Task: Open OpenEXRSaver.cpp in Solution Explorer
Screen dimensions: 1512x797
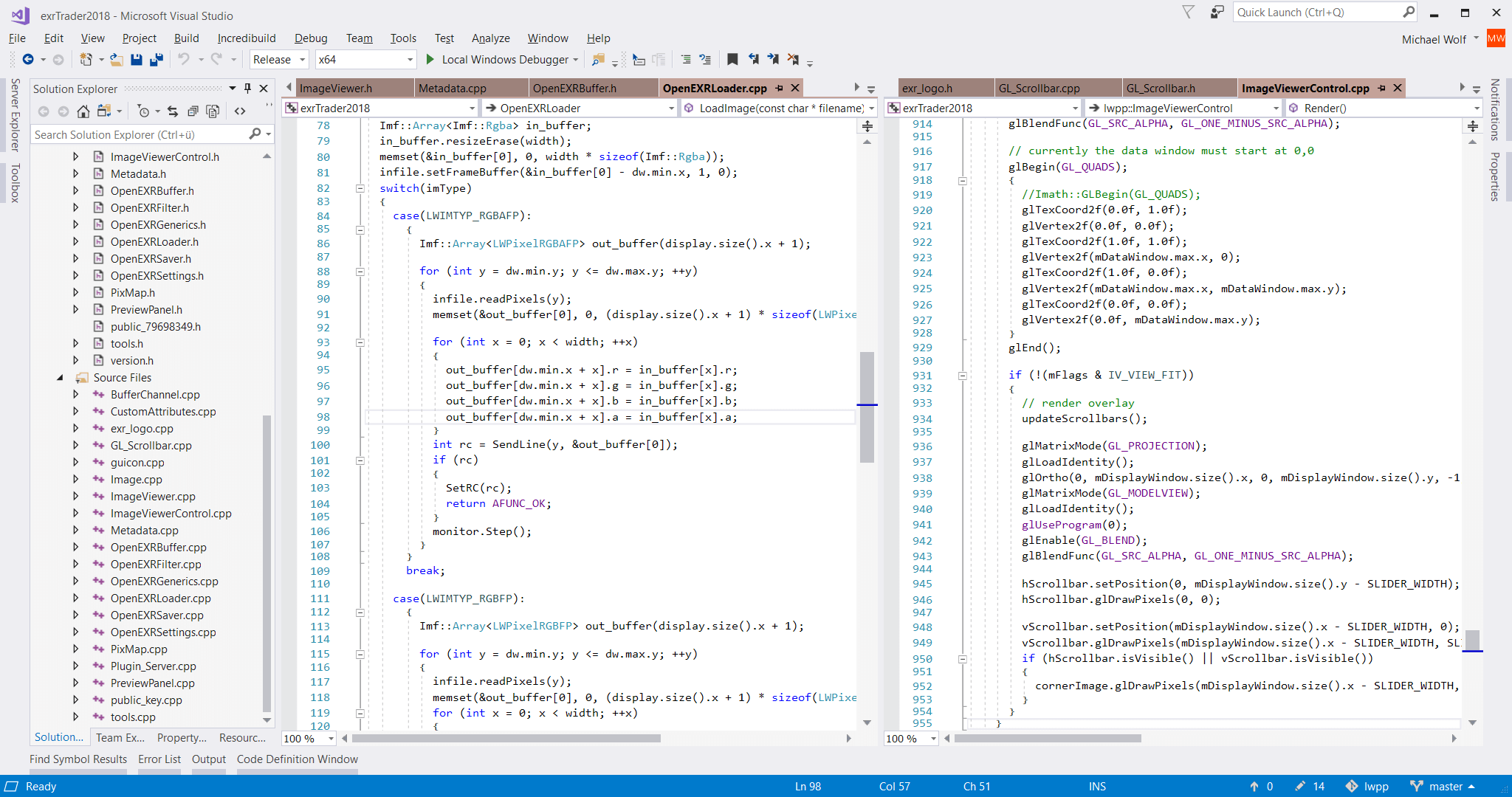Action: pyautogui.click(x=157, y=615)
